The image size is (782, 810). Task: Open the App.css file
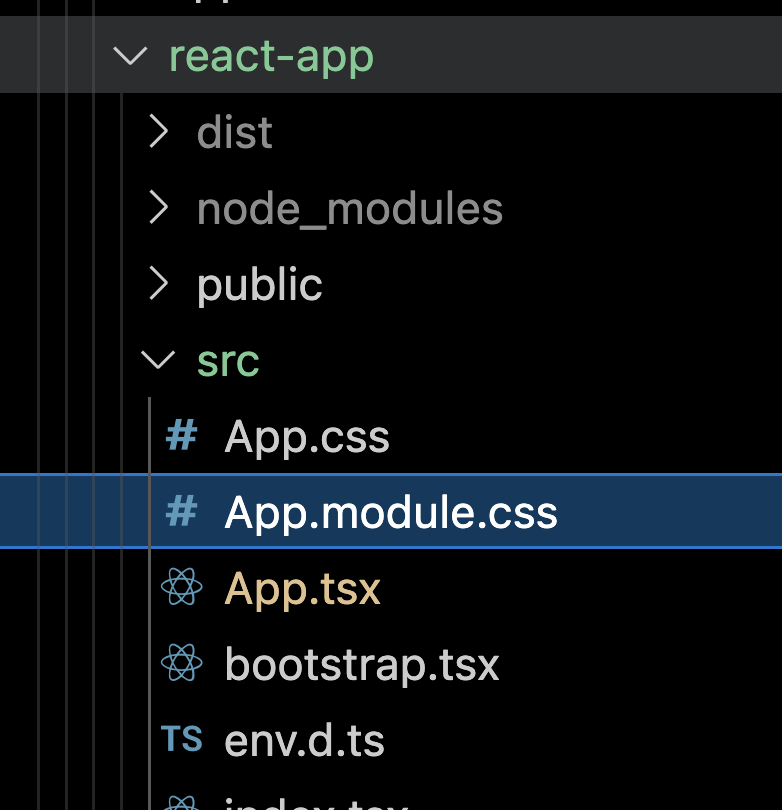[x=307, y=436]
